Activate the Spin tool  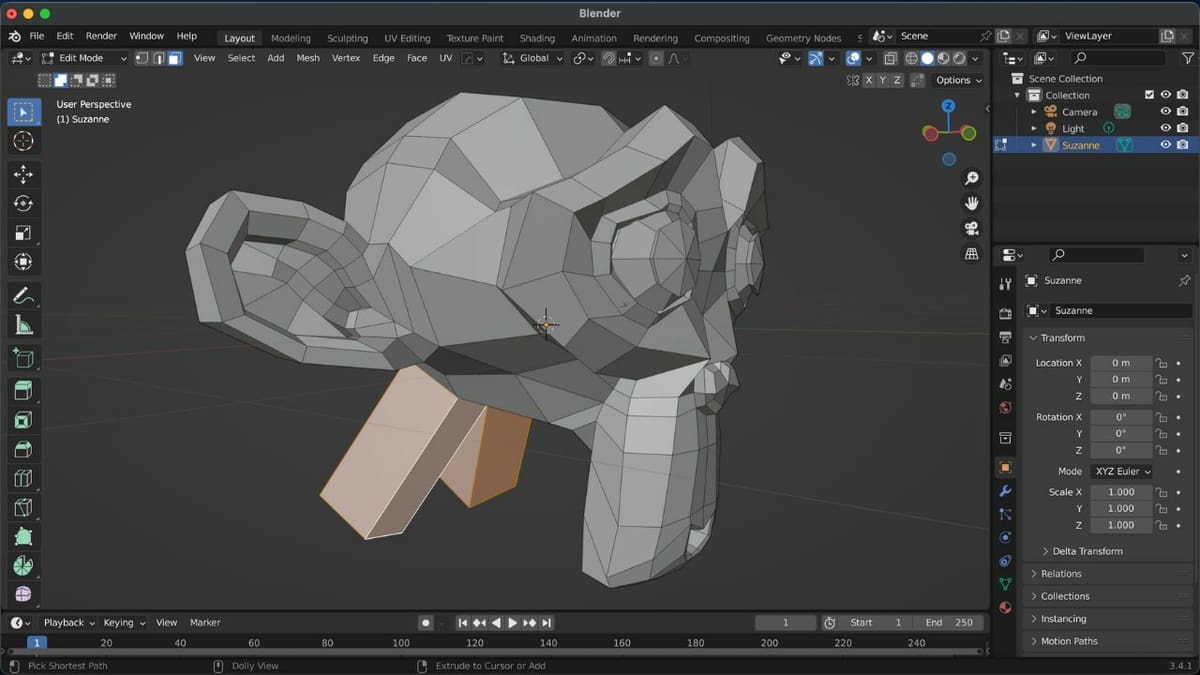(24, 566)
